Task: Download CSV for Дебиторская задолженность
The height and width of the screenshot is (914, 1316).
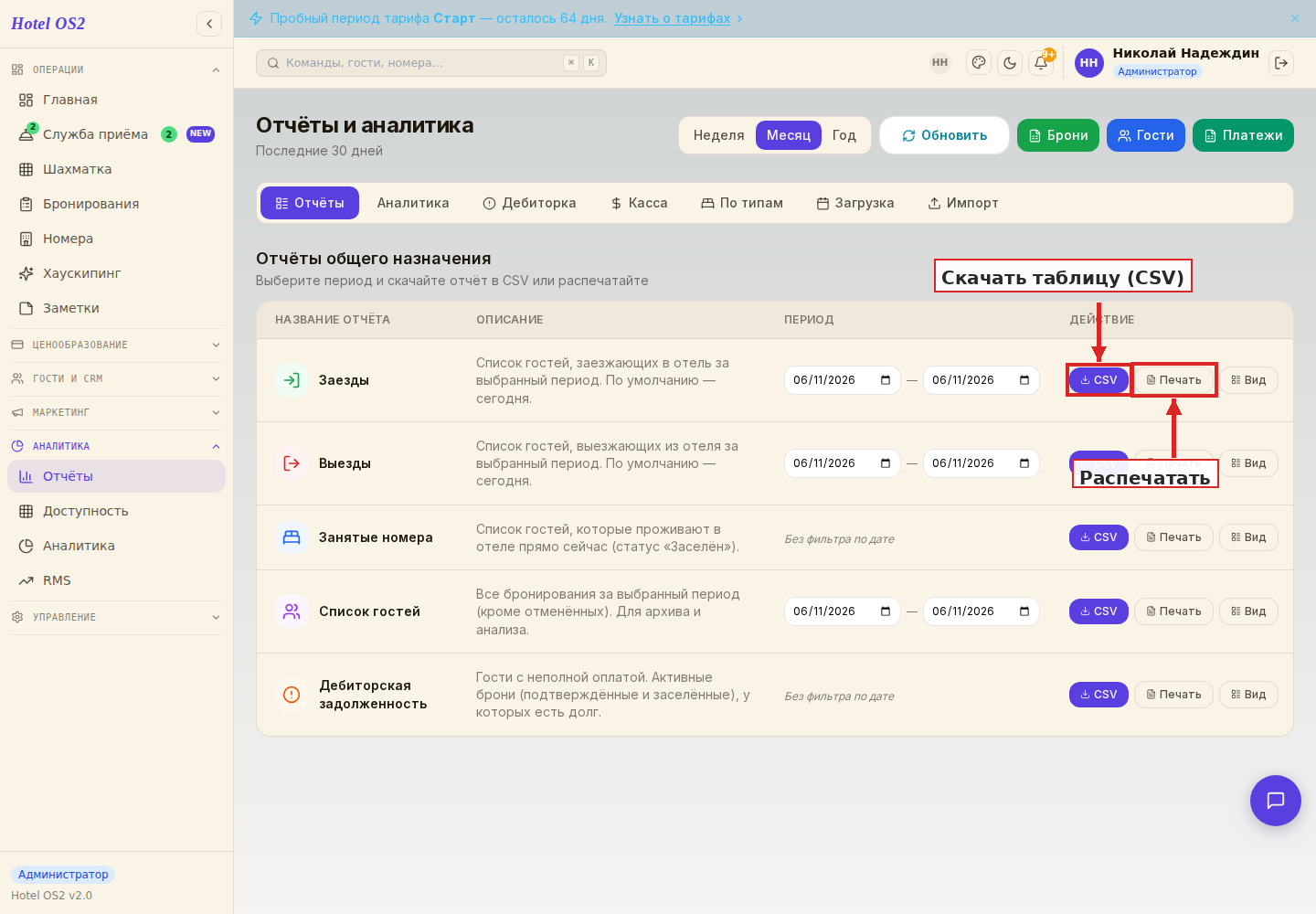Action: click(1098, 695)
